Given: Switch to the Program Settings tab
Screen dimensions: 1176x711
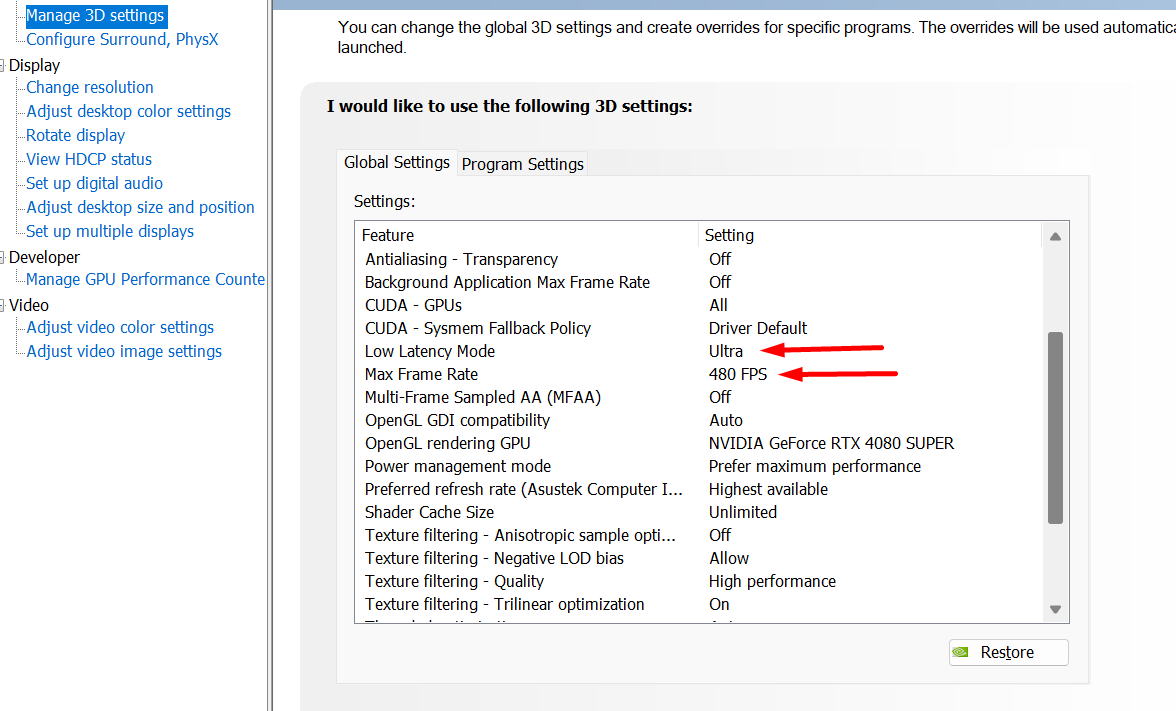Looking at the screenshot, I should click(x=523, y=164).
